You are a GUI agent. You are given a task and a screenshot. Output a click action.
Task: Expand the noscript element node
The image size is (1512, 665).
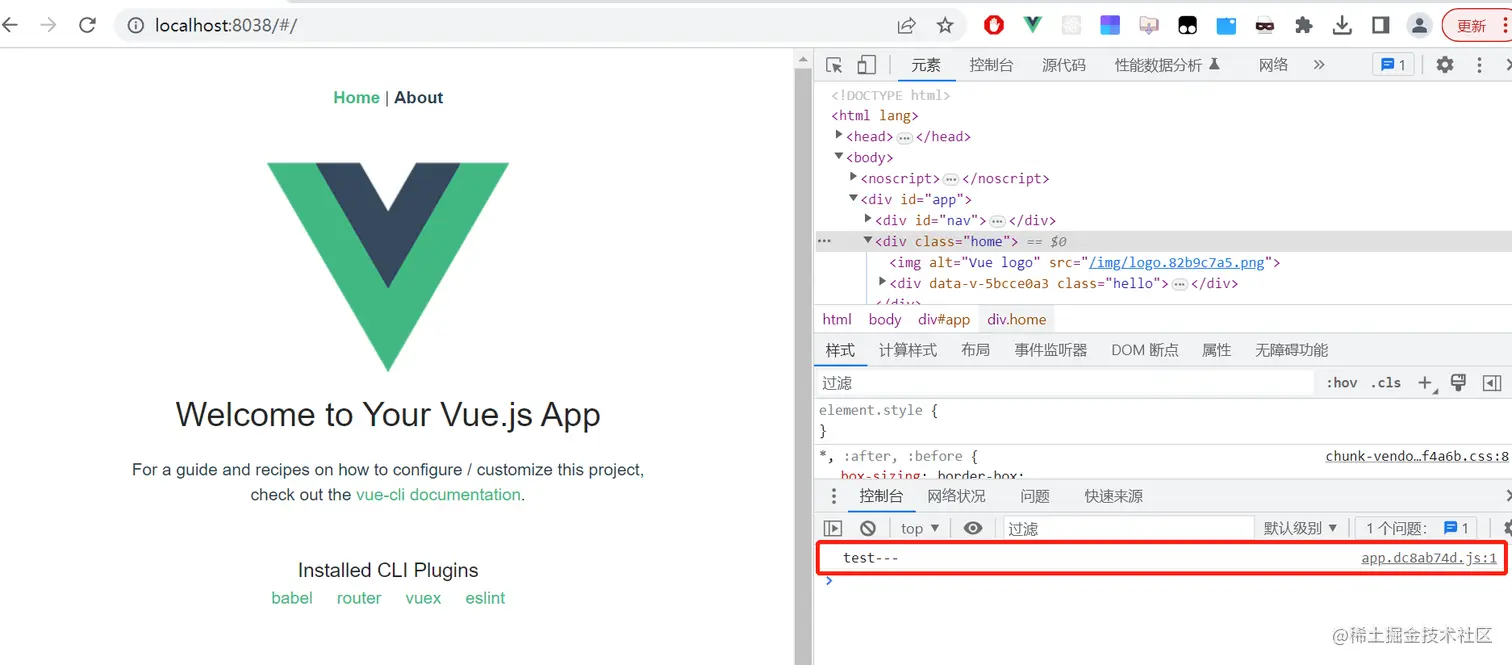[854, 178]
